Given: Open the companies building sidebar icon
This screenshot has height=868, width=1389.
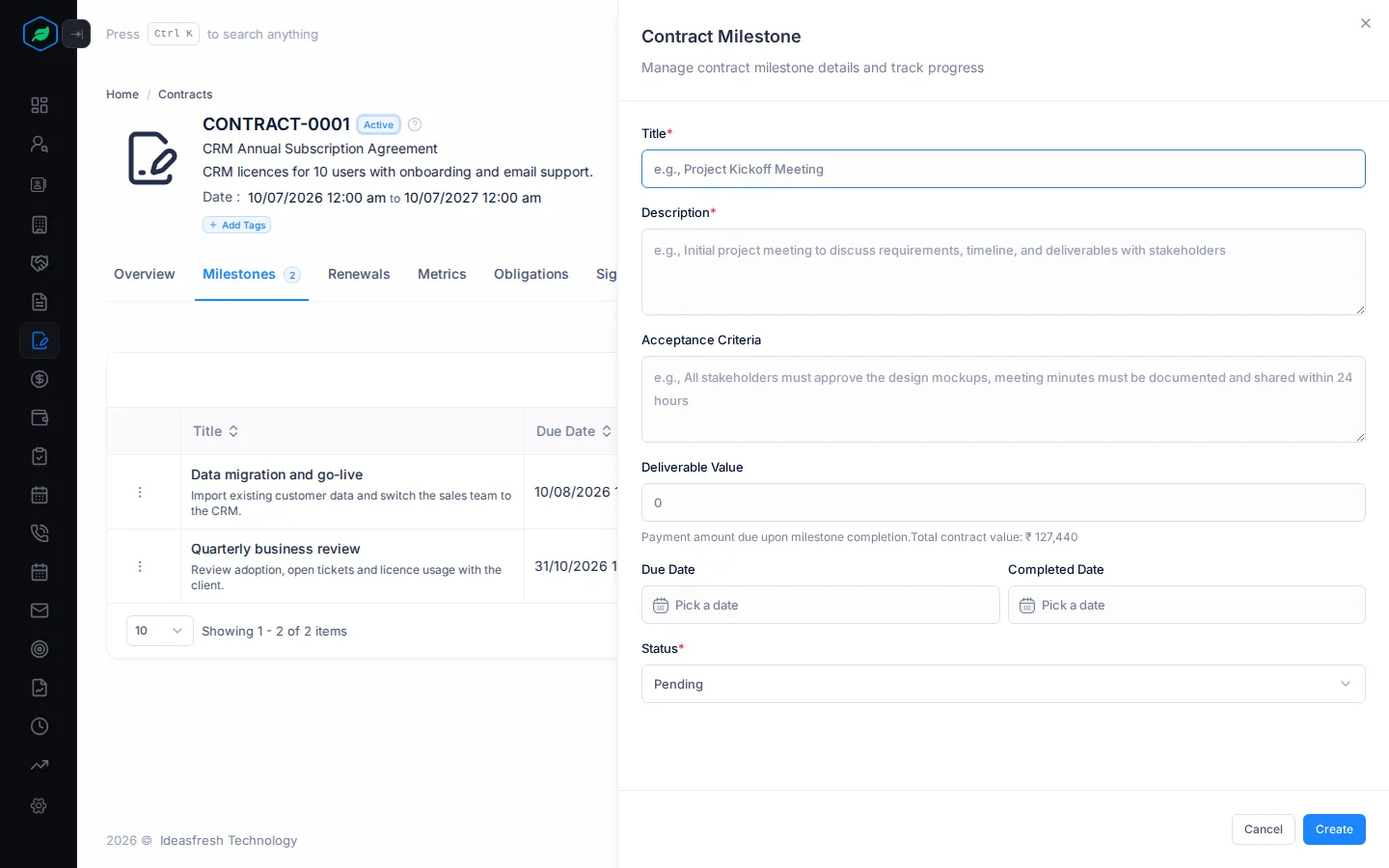Looking at the screenshot, I should (x=40, y=225).
